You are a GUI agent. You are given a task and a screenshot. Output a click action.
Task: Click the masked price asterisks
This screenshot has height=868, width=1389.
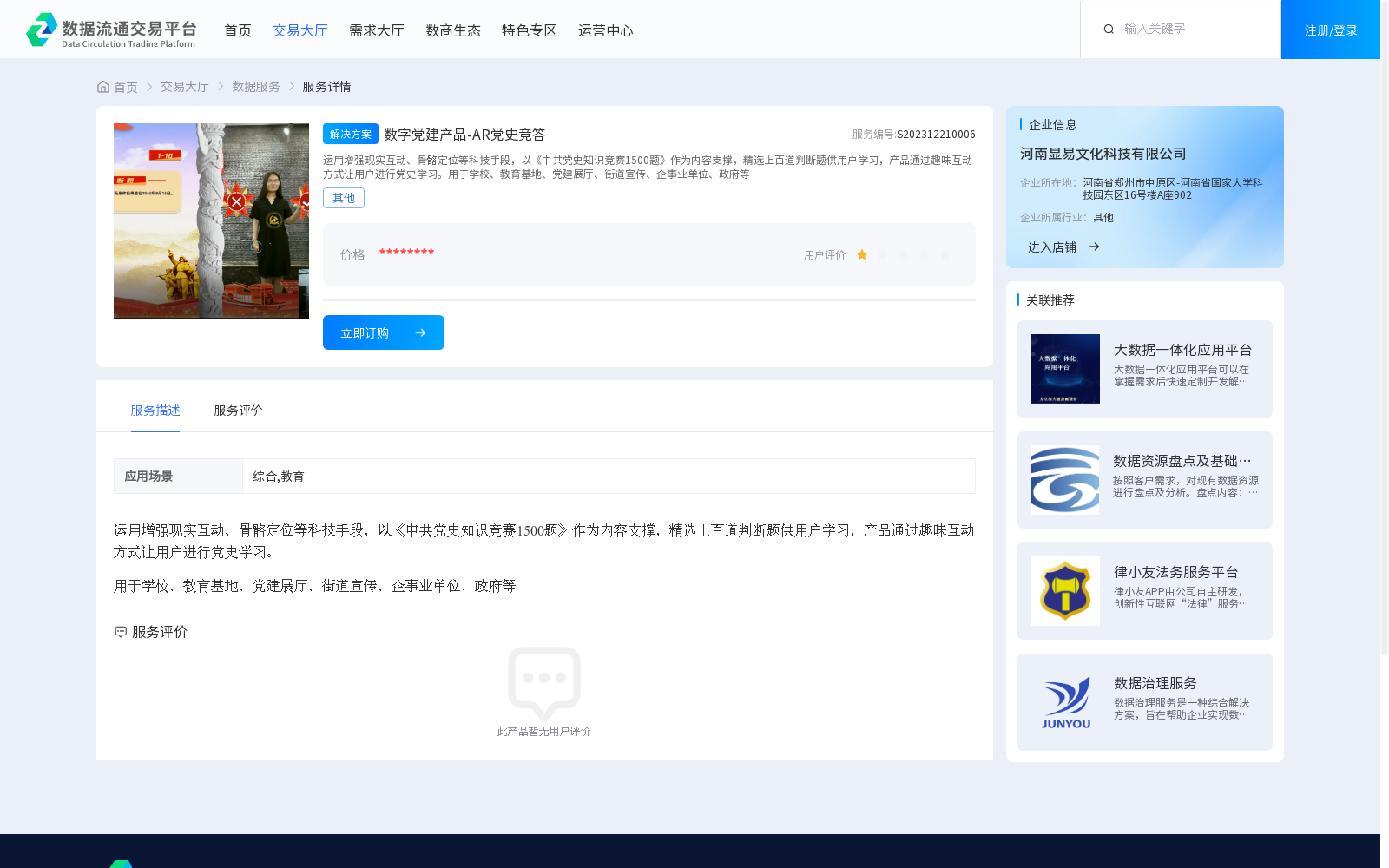[406, 253]
